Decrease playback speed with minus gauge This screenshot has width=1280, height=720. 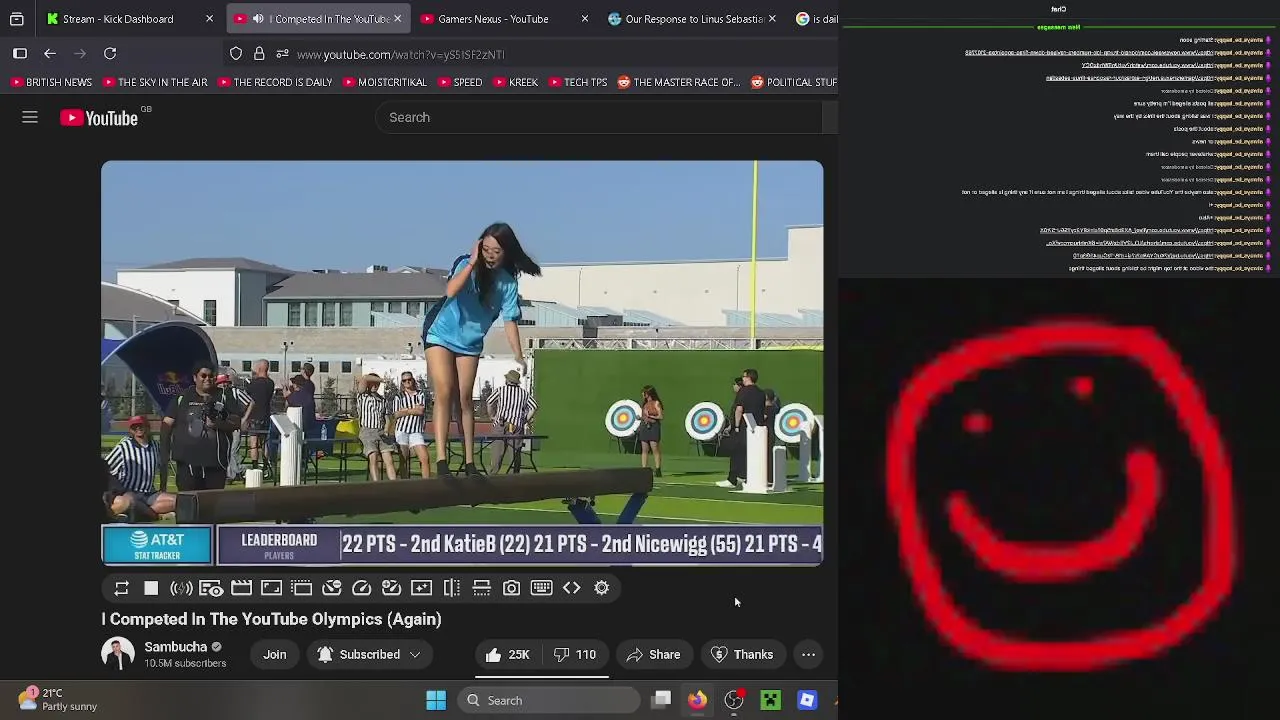point(332,588)
